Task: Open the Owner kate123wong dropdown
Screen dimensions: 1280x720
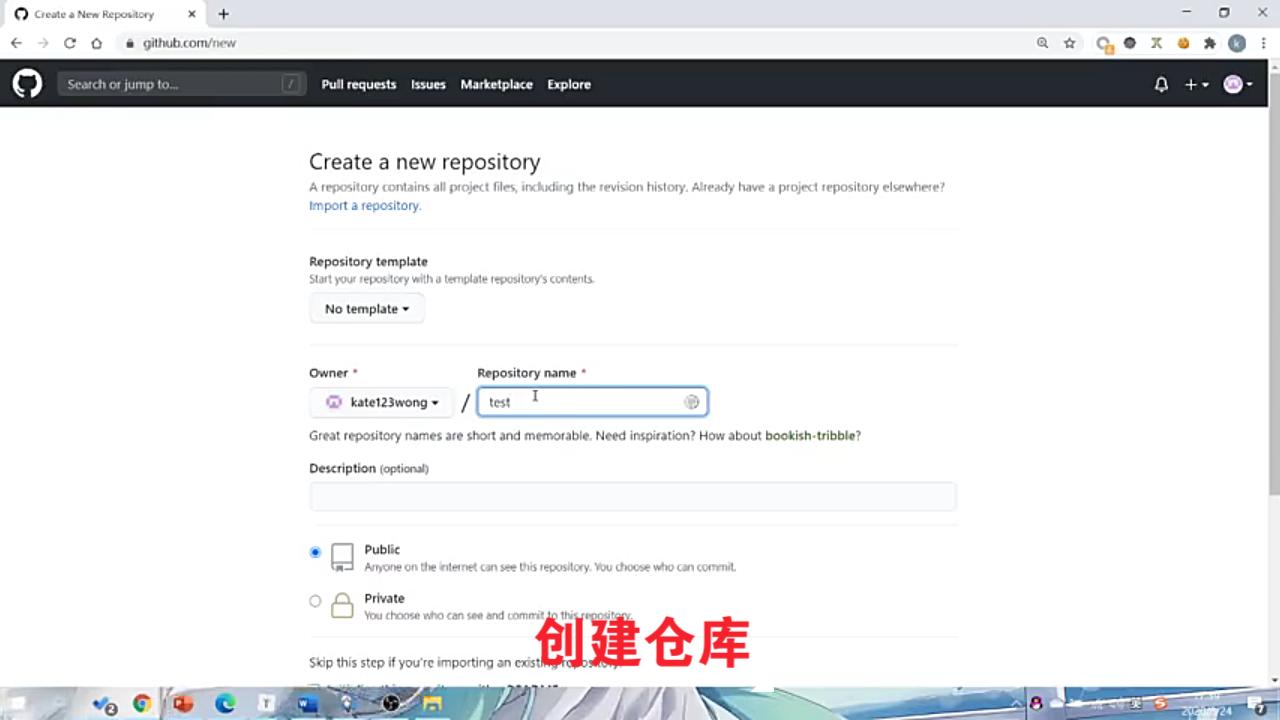Action: (381, 402)
